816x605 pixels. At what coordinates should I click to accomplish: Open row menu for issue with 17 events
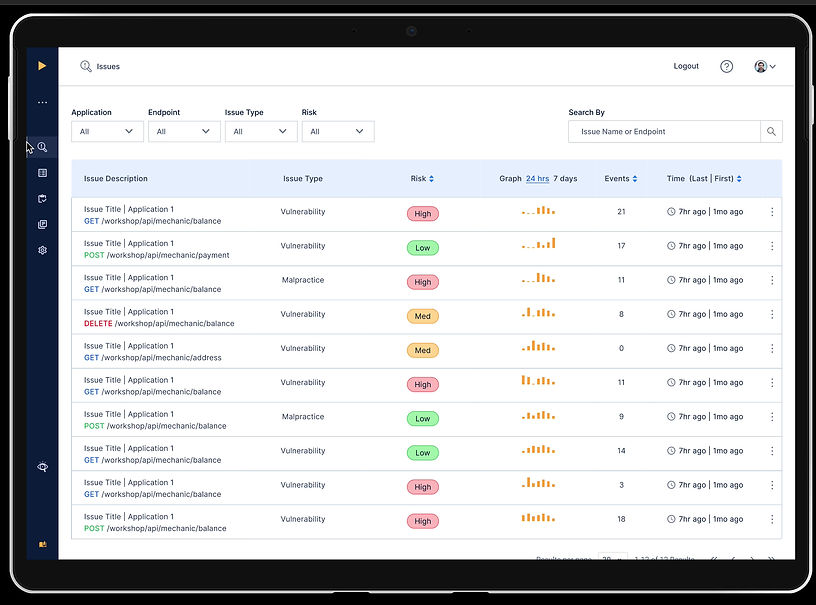(x=772, y=246)
